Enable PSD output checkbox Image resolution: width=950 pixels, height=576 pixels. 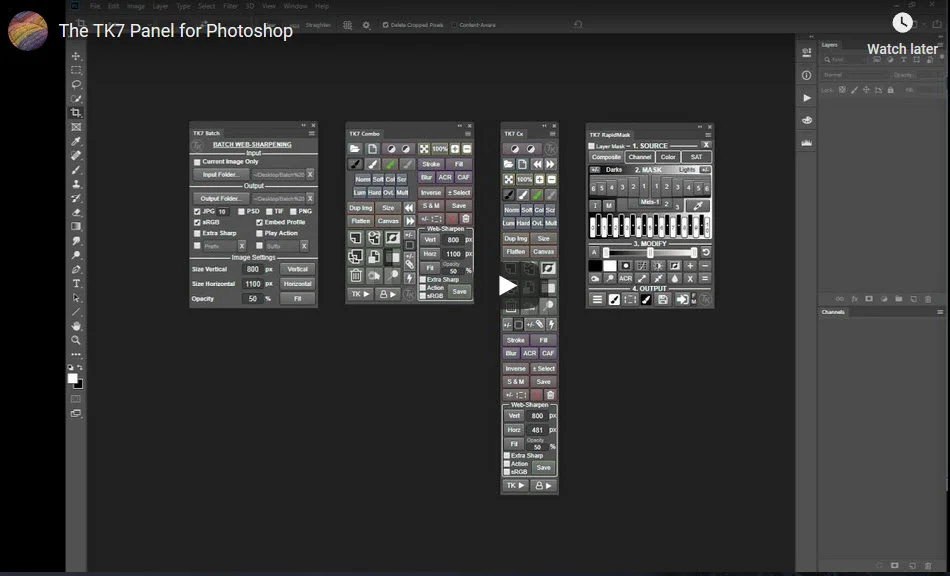click(x=241, y=211)
